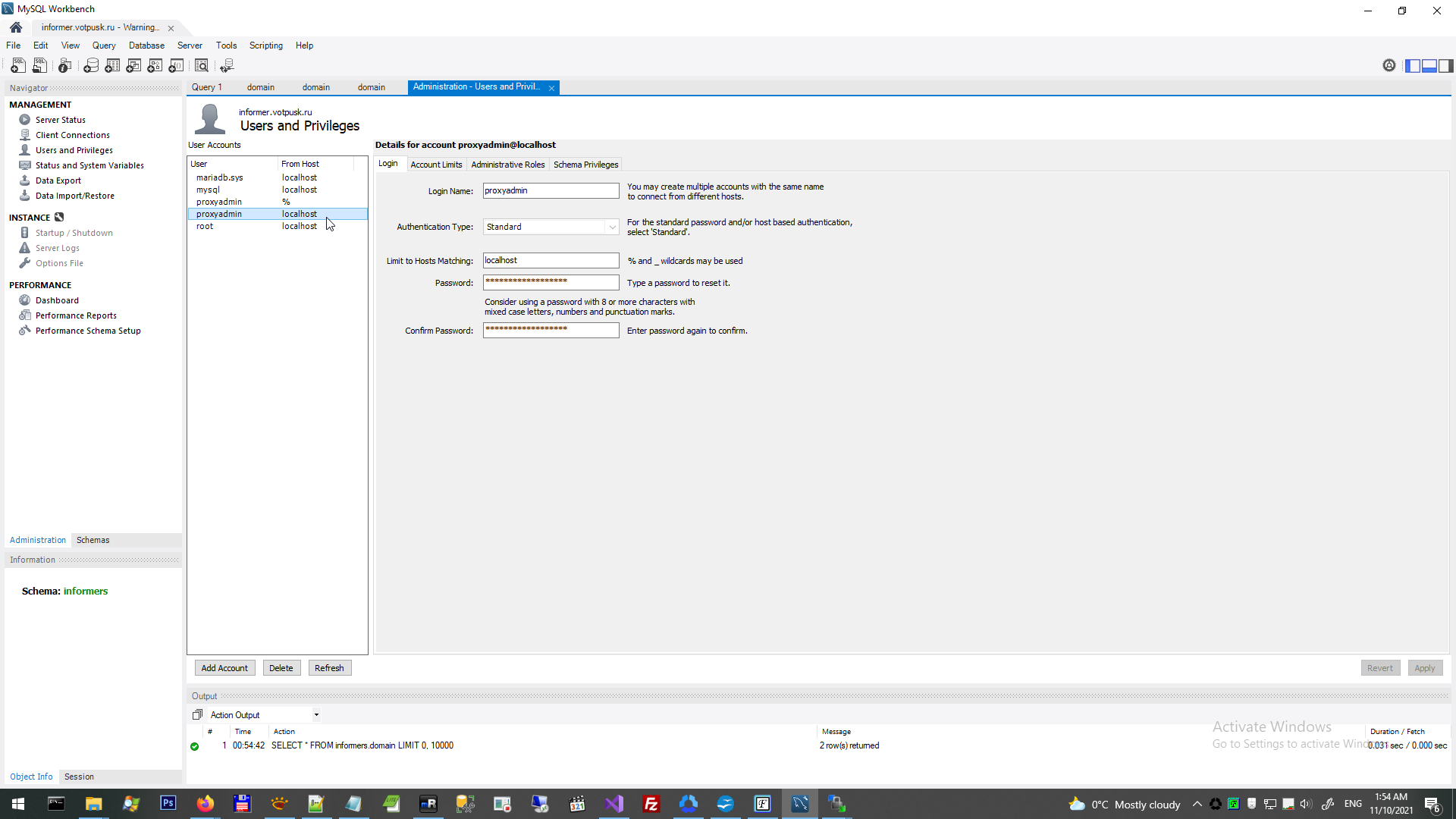The width and height of the screenshot is (1456, 819).
Task: Switch to Administrative Roles tab
Action: pos(507,165)
